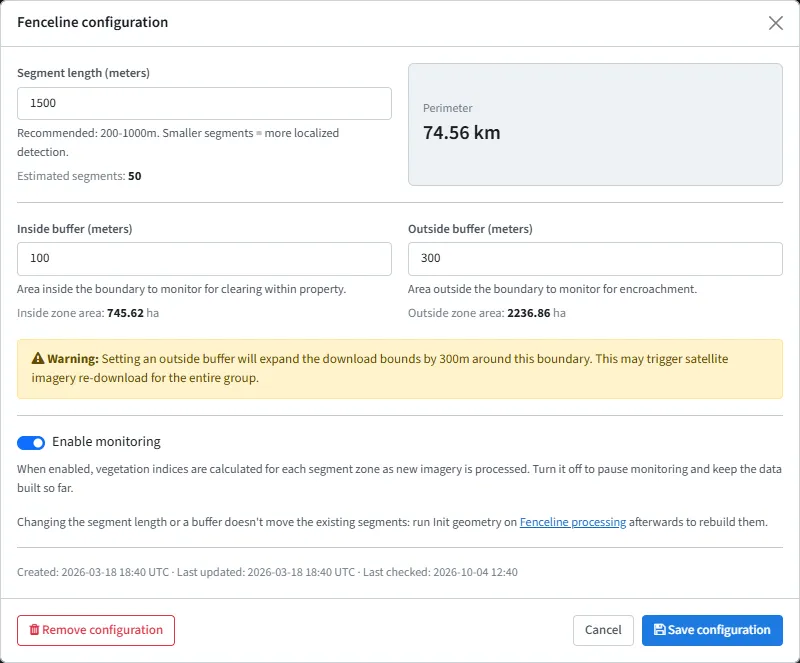Click the Outside buffer (meters) label

470,229
